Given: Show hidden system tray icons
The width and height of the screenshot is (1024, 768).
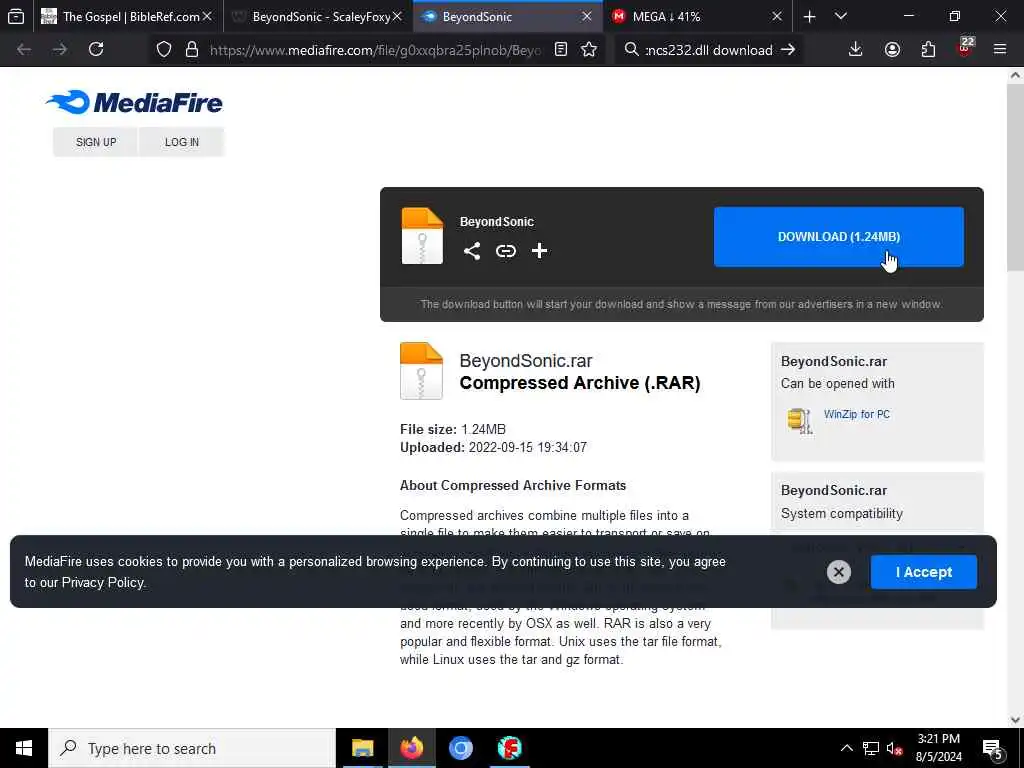Looking at the screenshot, I should coord(846,748).
